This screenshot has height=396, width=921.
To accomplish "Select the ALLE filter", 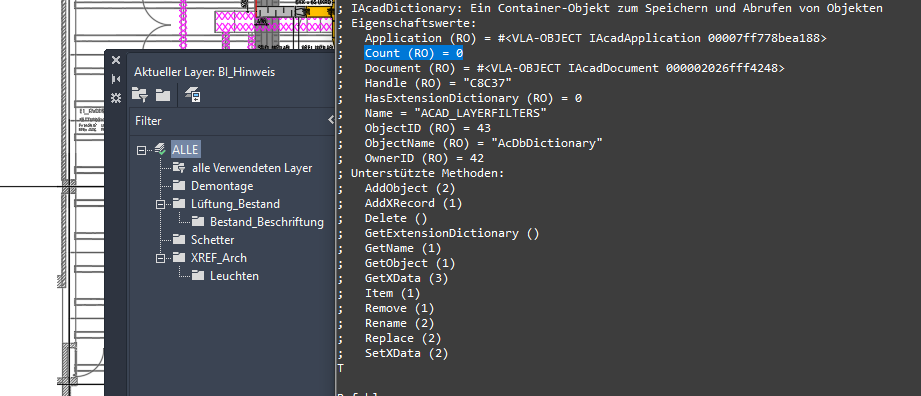I will 185,150.
